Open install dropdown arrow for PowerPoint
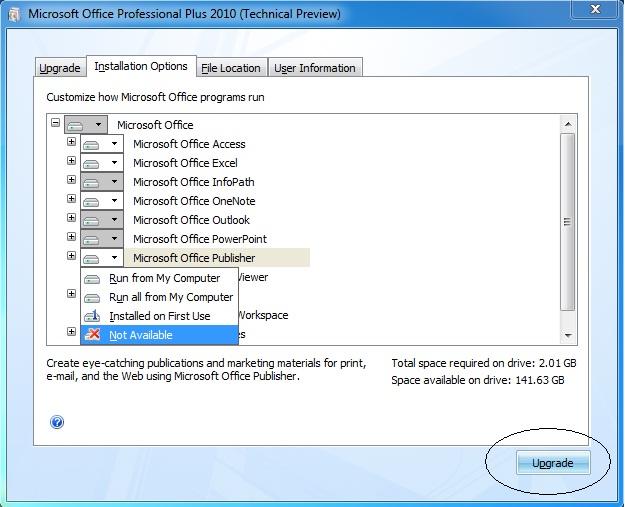 114,239
